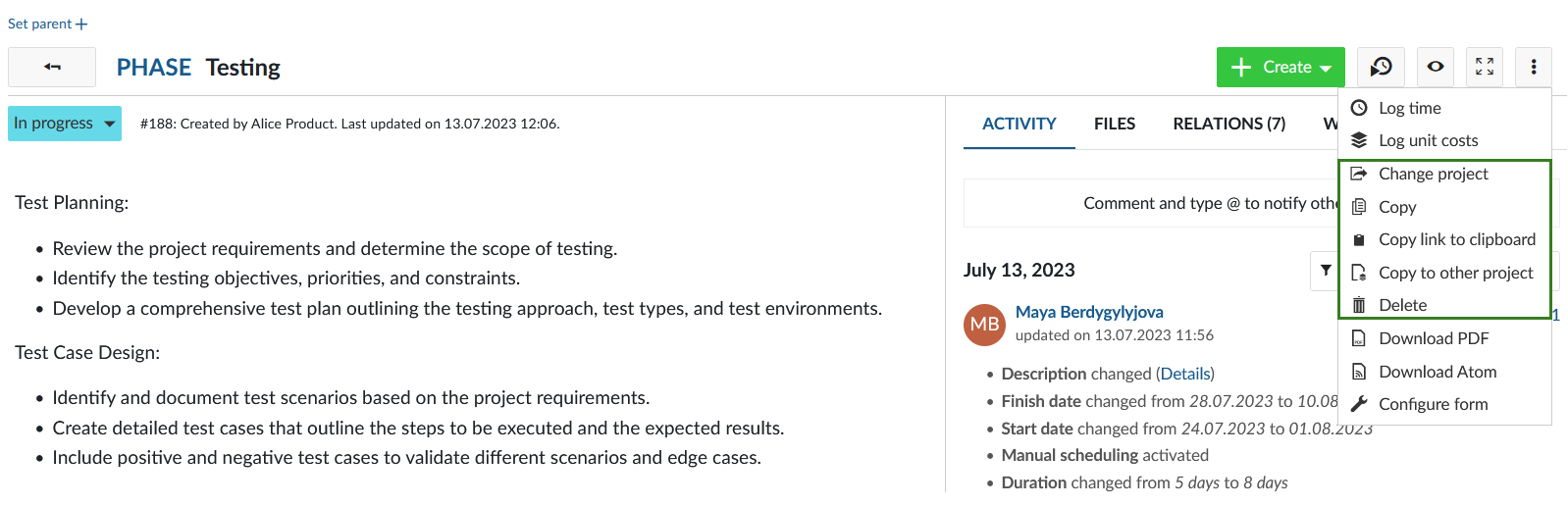This screenshot has width=1568, height=506.
Task: Click the activity filter funnel icon
Action: [1326, 271]
